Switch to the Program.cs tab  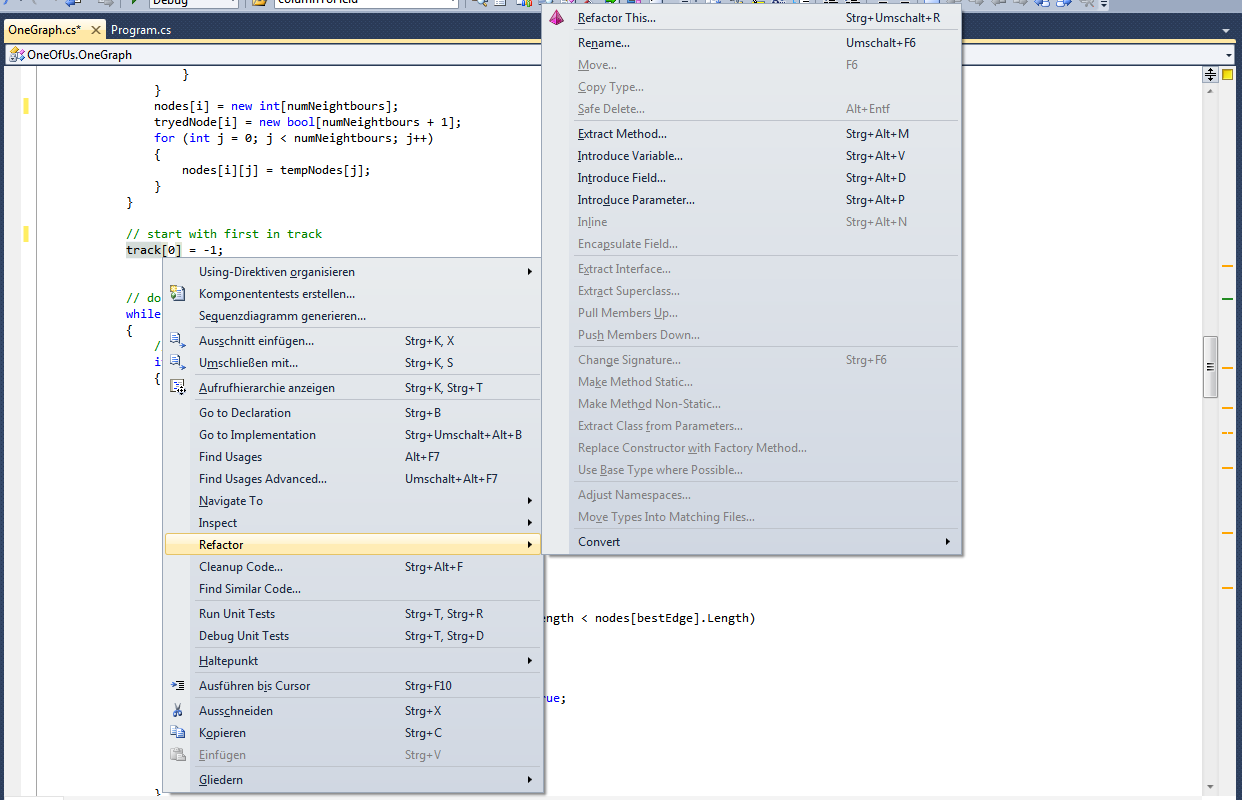[x=141, y=30]
